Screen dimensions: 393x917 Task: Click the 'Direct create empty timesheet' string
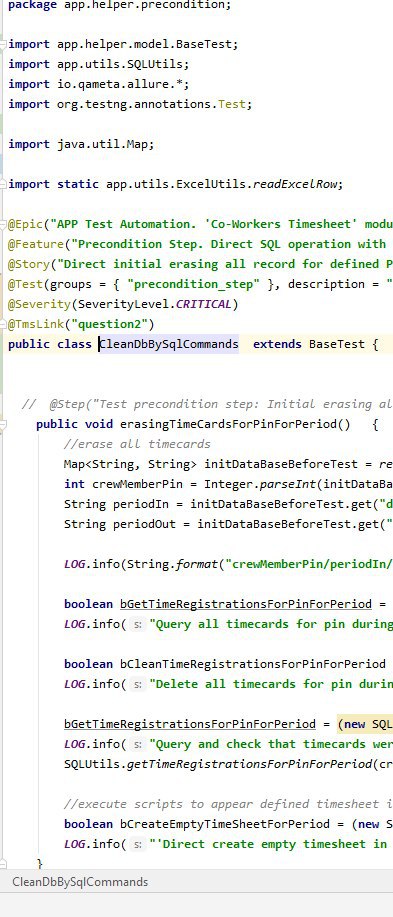pyautogui.click(x=271, y=844)
